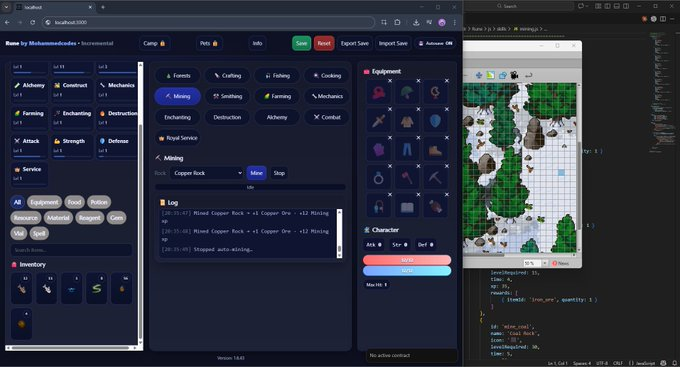Viewport: 680px width, 367px height.
Task: Unequip the helmet with its X
Action: point(418,81)
